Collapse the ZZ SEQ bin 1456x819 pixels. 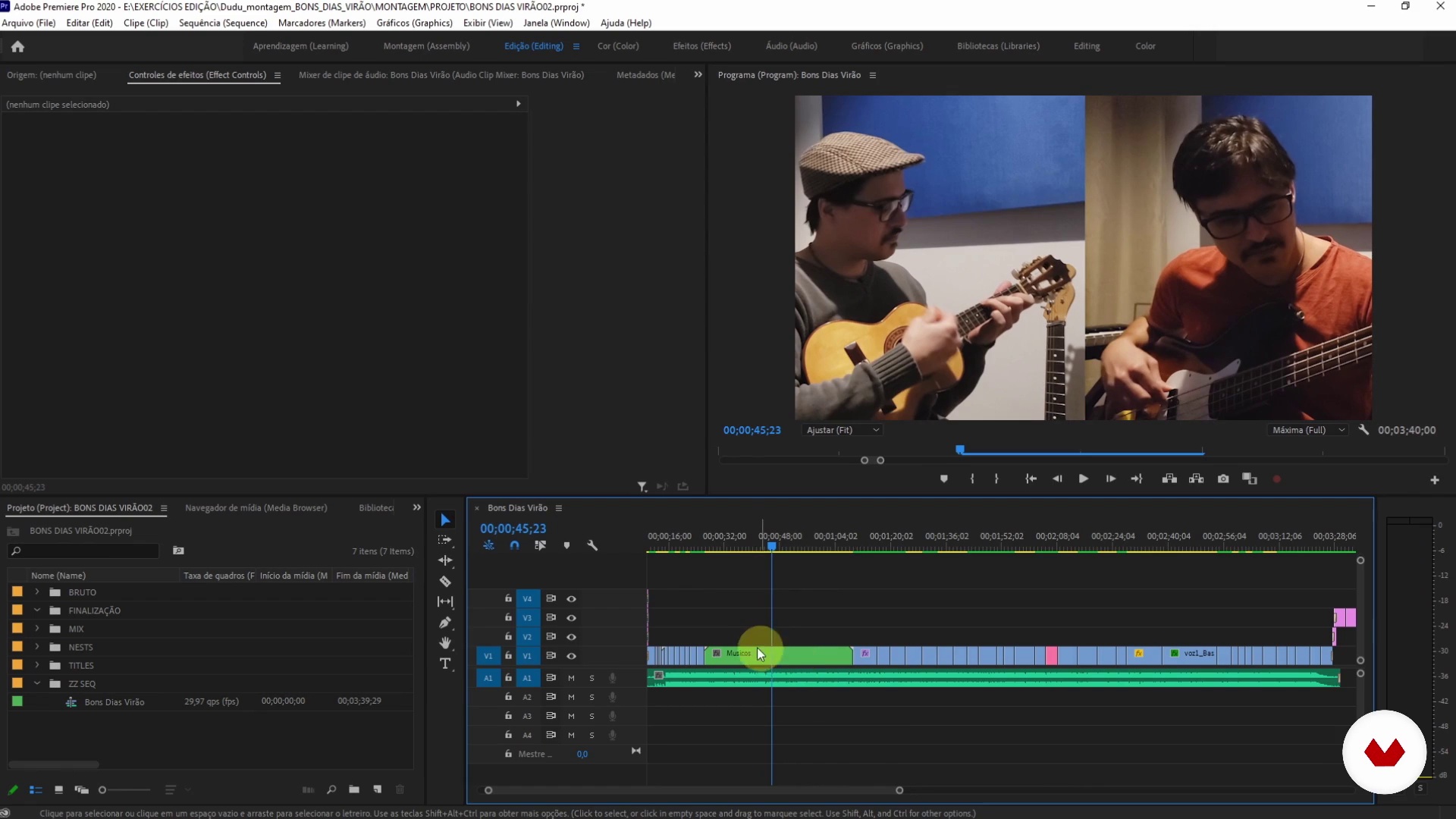pyautogui.click(x=36, y=683)
